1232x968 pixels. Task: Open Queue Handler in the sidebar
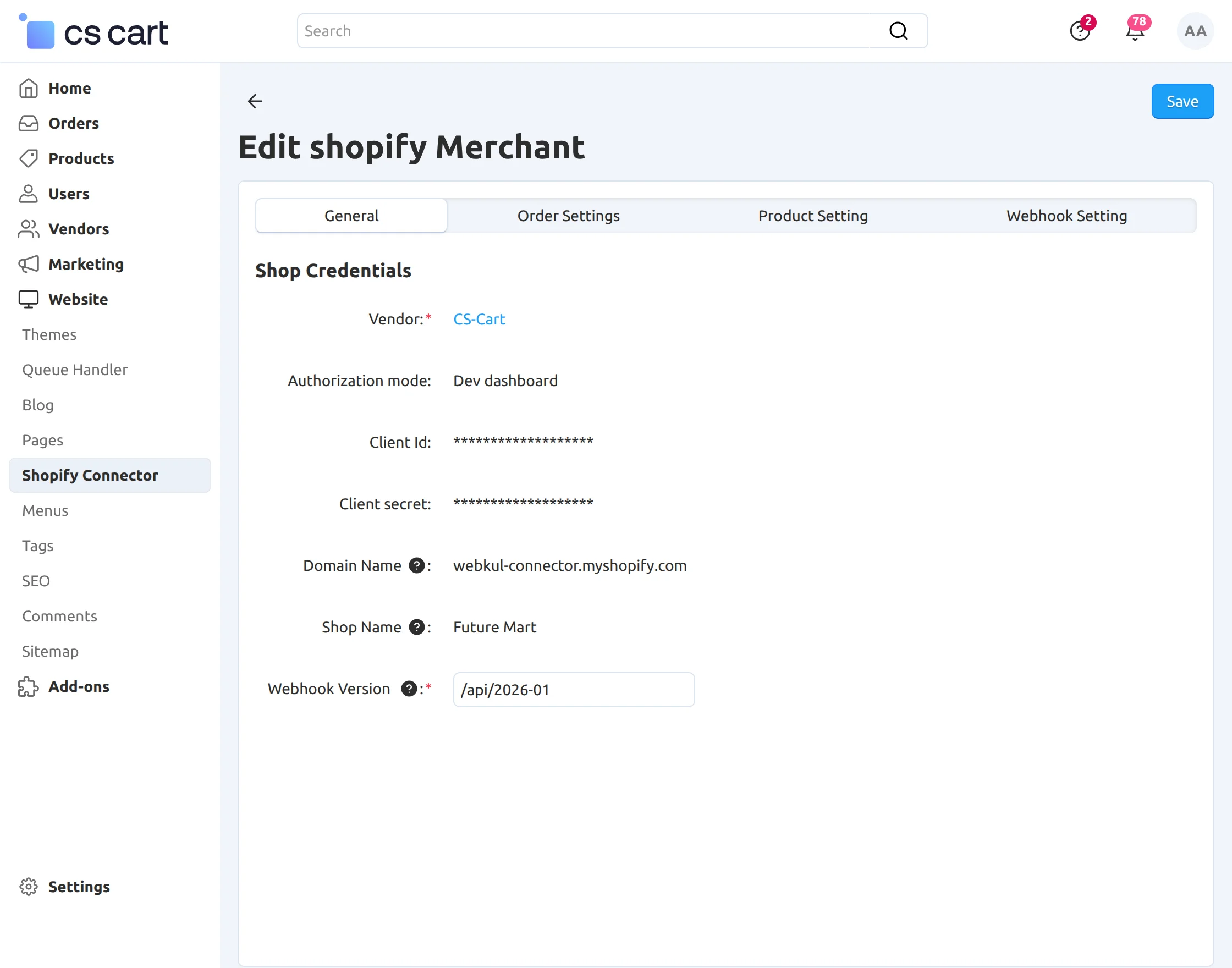75,370
